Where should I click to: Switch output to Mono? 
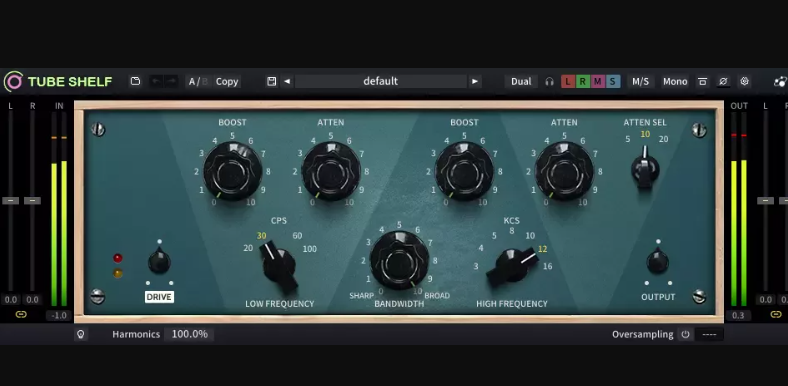pos(675,81)
